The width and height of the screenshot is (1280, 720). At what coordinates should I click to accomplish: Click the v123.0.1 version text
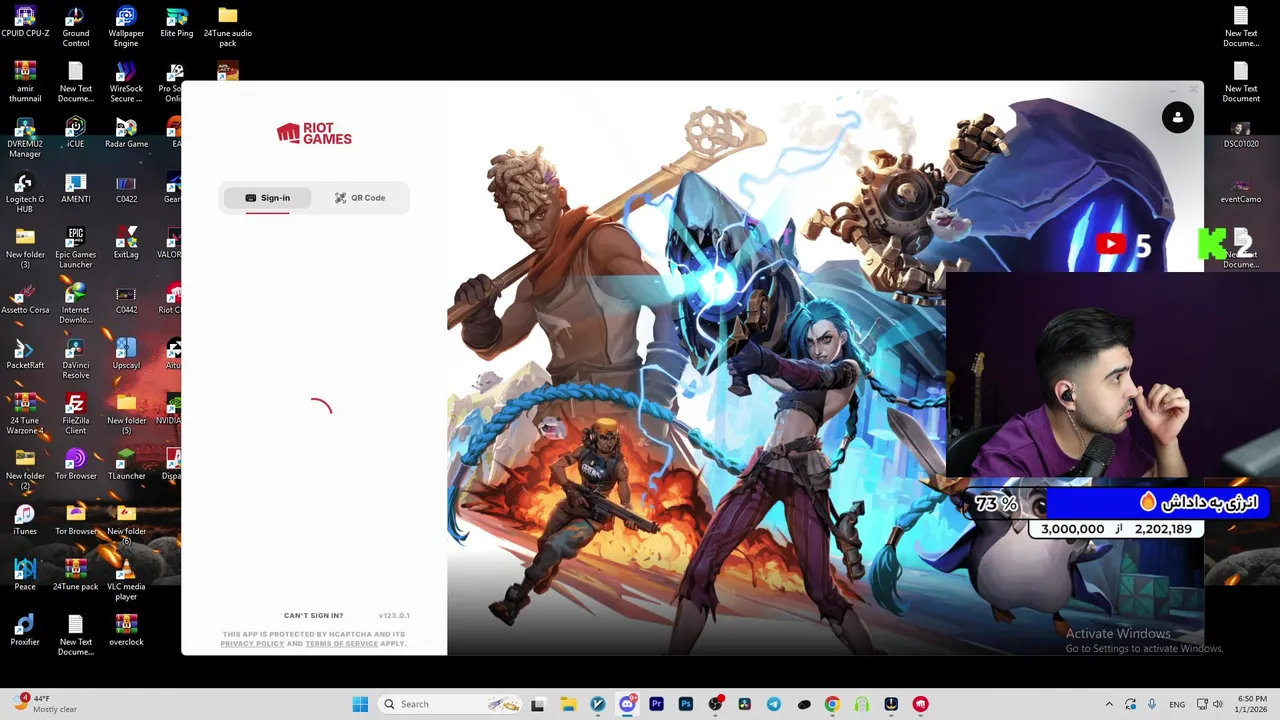[394, 616]
